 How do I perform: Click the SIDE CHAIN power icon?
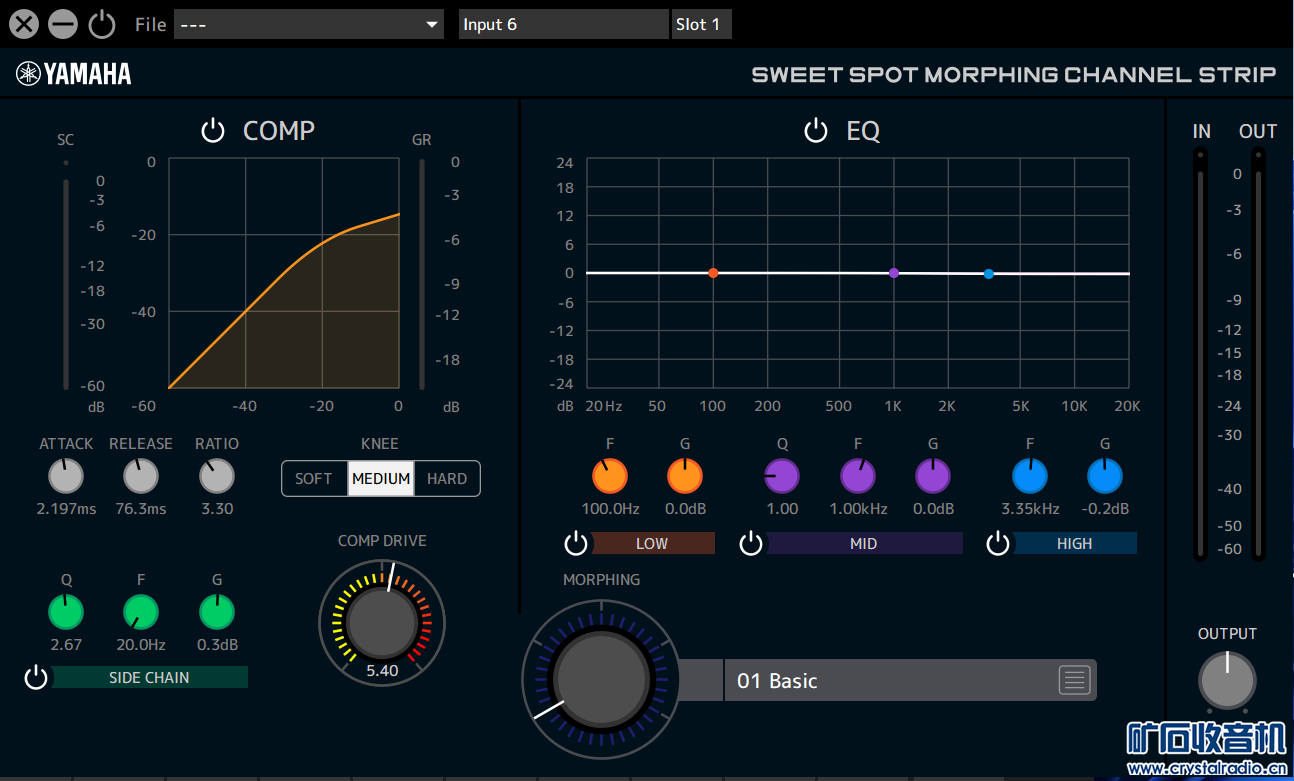(x=36, y=678)
